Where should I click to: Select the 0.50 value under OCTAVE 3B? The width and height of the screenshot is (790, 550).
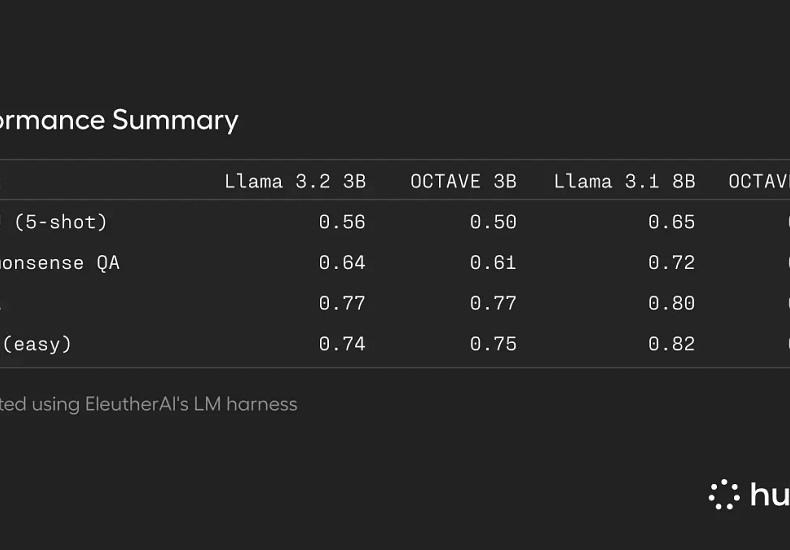493,222
